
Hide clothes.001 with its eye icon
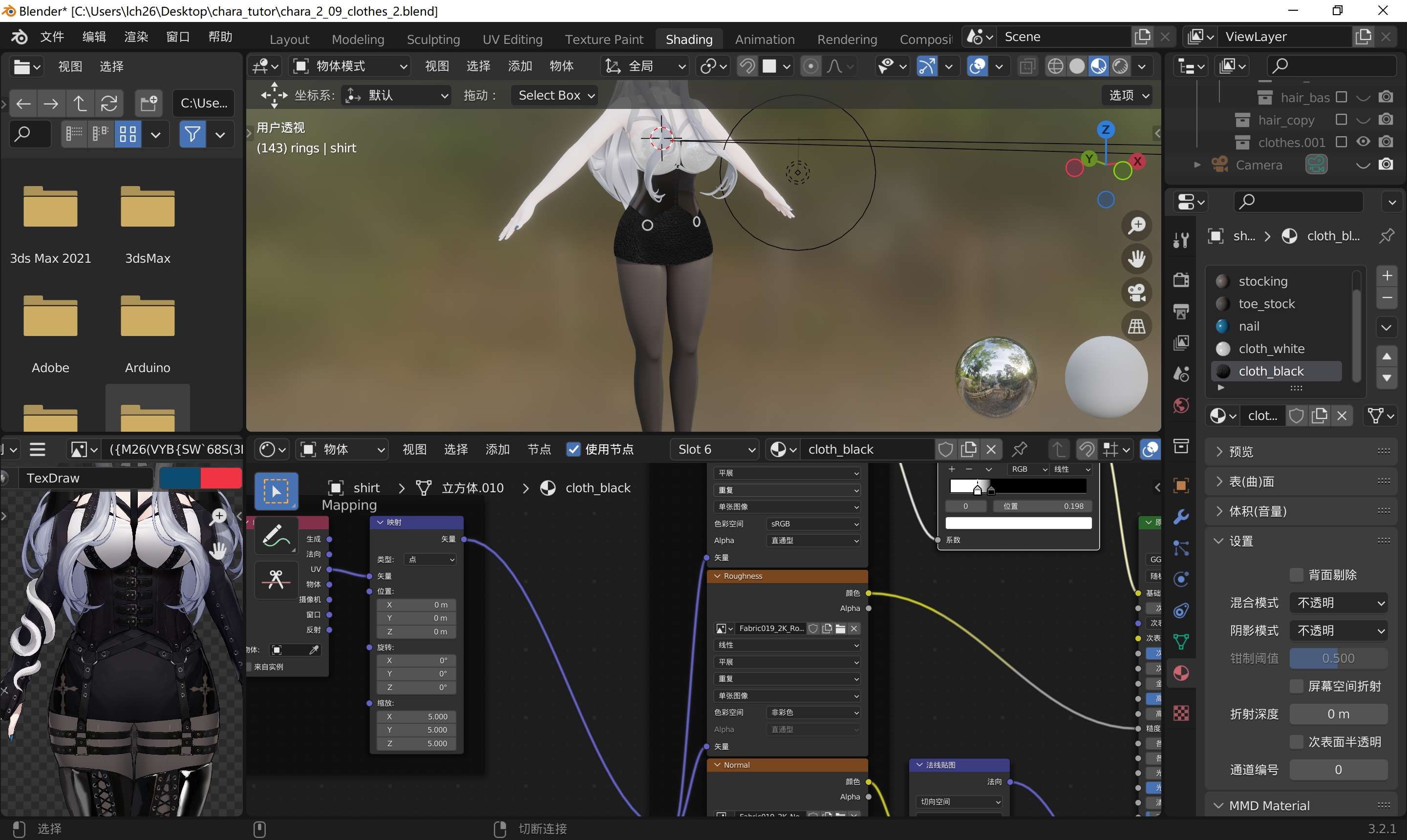pos(1363,142)
